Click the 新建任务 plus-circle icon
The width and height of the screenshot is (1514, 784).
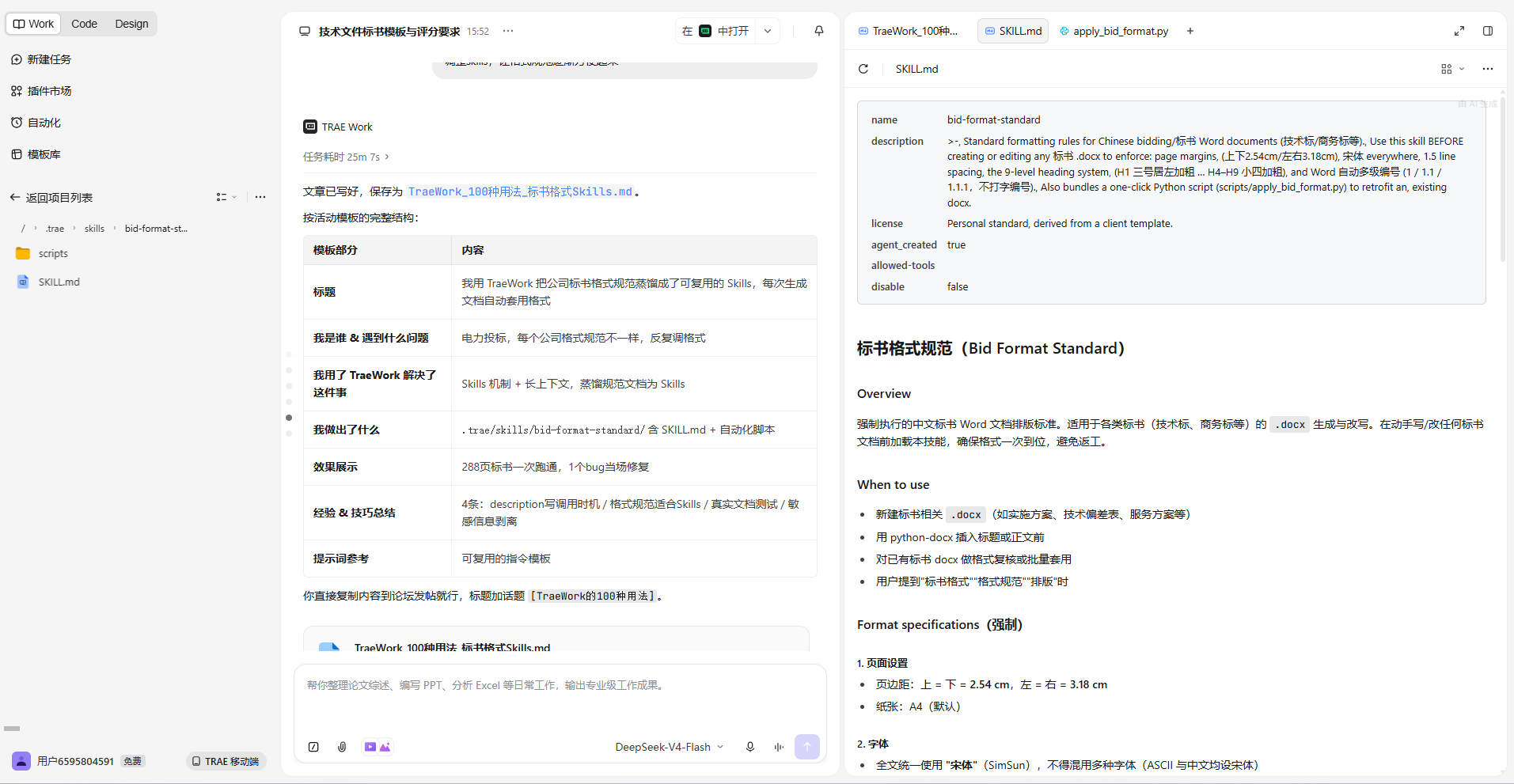pos(17,59)
